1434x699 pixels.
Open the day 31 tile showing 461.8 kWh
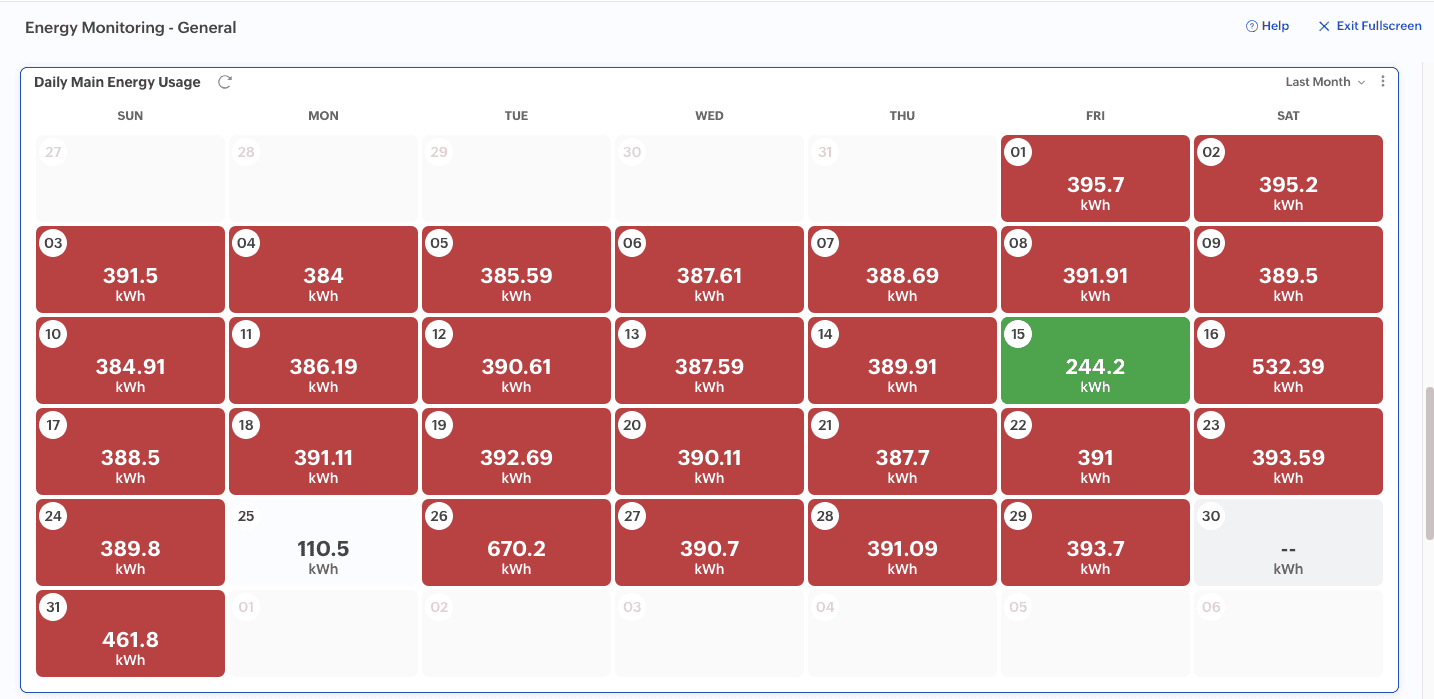click(x=130, y=634)
